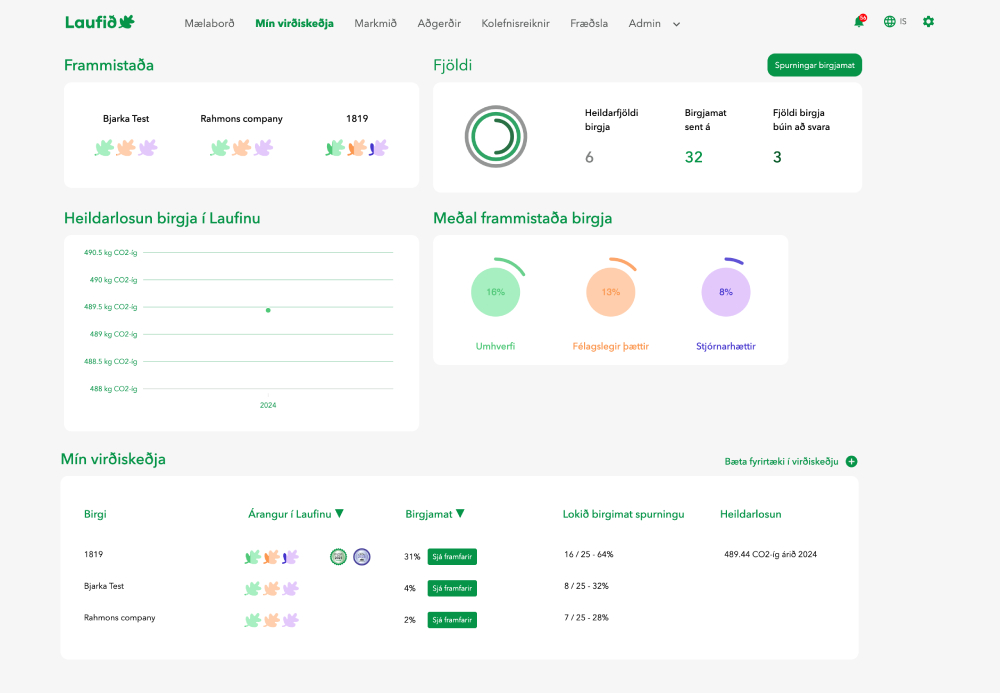Click the 2024 data point on chart
The height and width of the screenshot is (693, 1000).
click(x=268, y=310)
